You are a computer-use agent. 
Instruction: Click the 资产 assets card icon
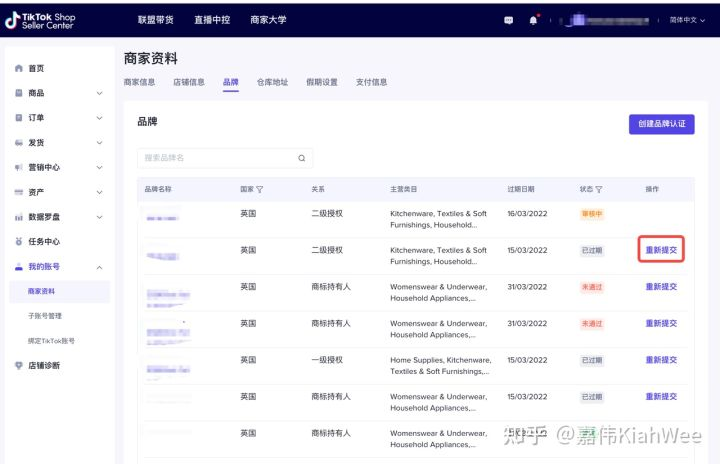[x=19, y=192]
